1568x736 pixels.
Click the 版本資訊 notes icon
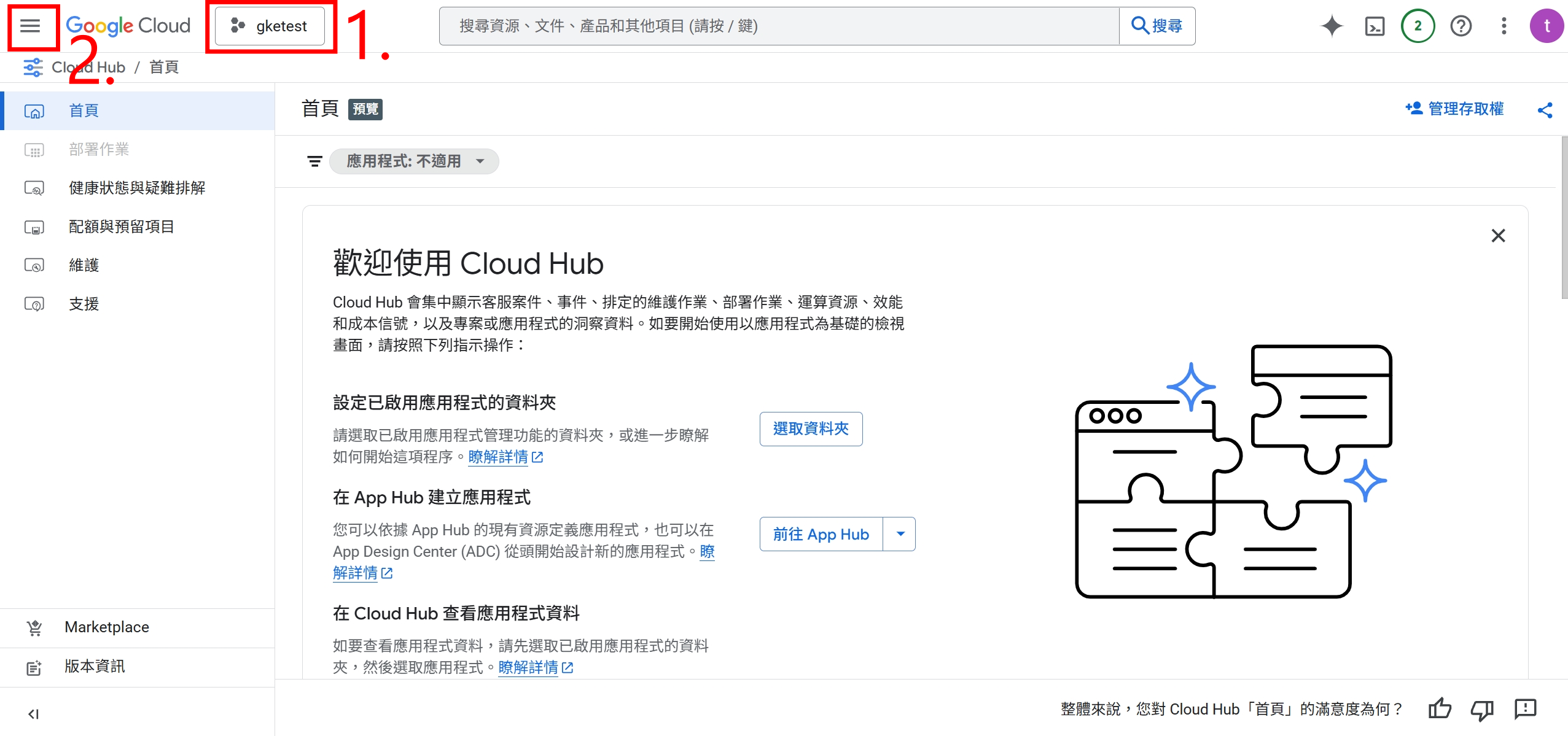(x=34, y=668)
